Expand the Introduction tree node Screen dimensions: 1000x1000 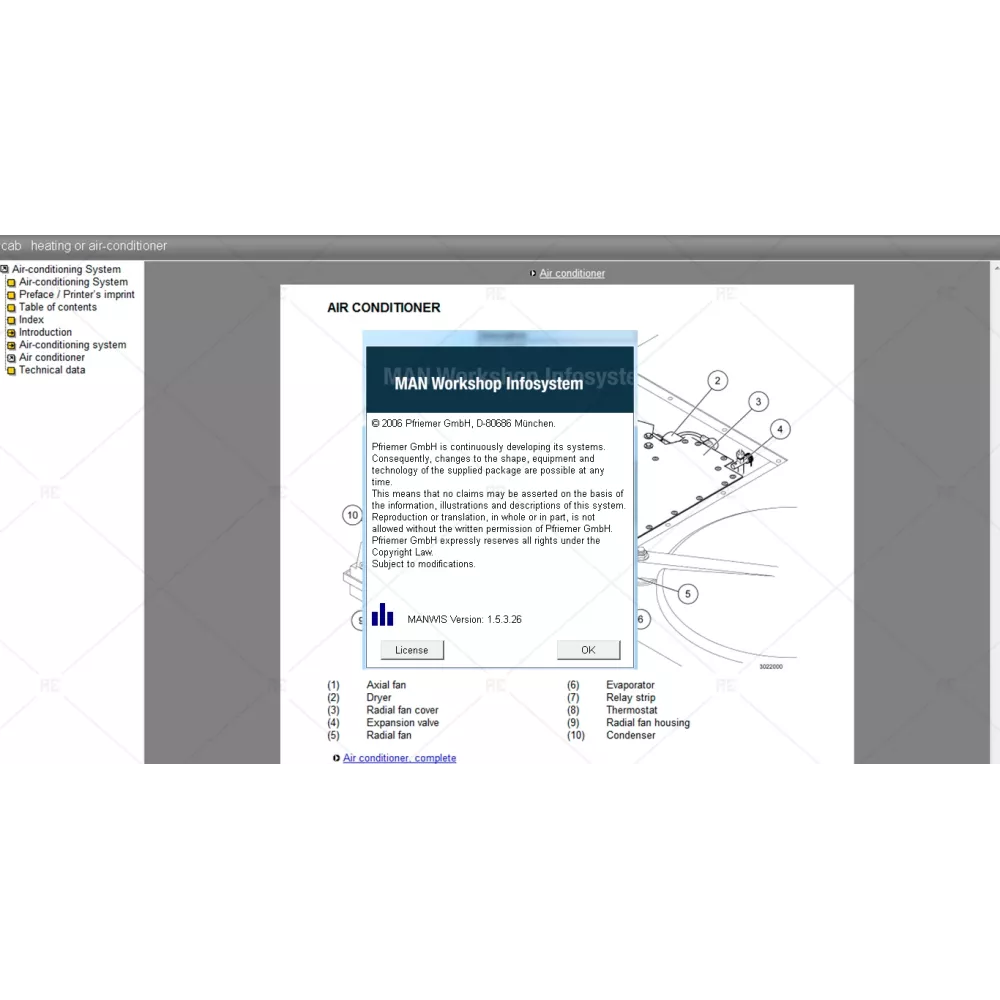tap(11, 333)
